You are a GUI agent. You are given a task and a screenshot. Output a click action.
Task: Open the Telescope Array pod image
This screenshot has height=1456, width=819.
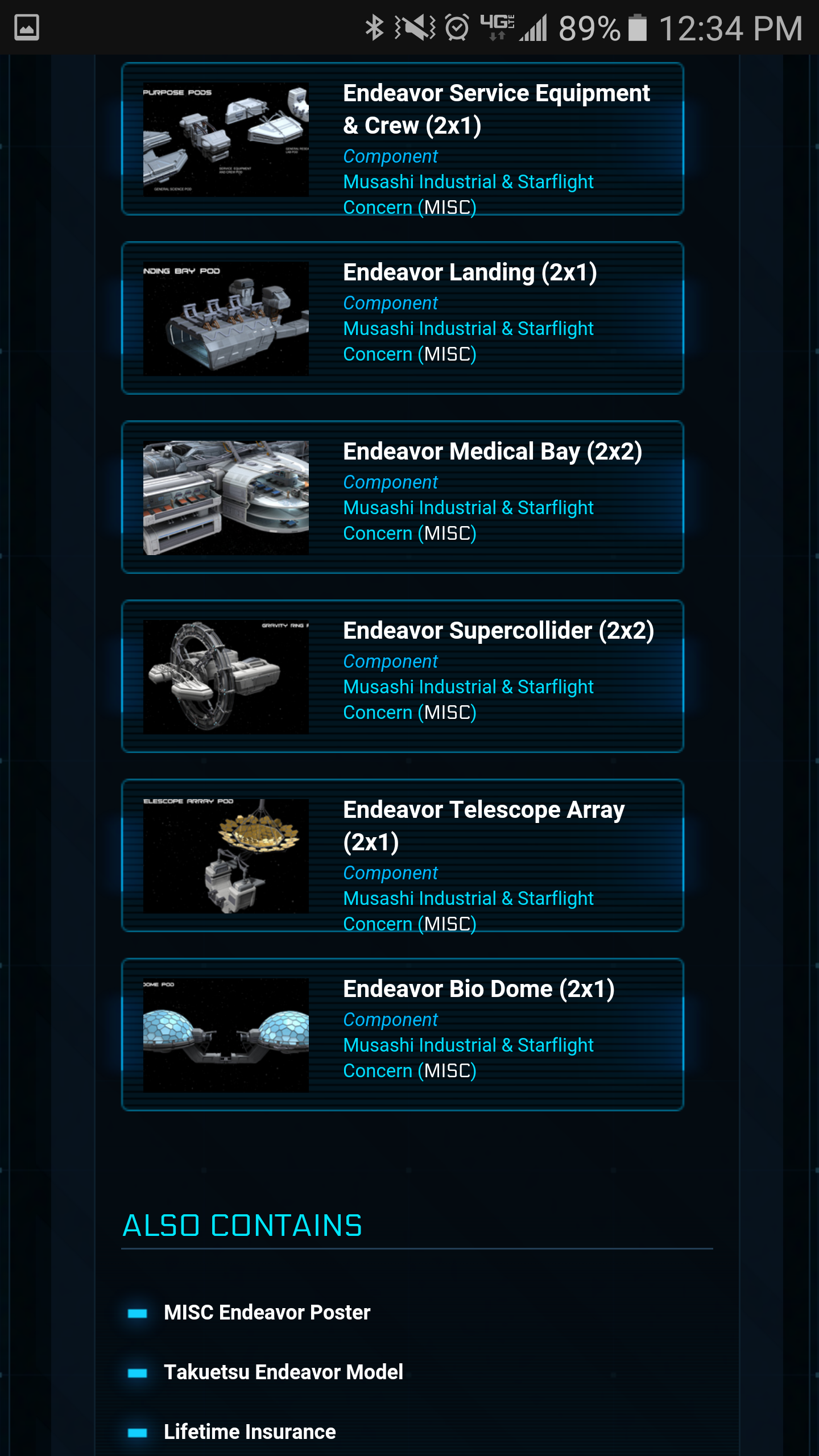tap(226, 856)
